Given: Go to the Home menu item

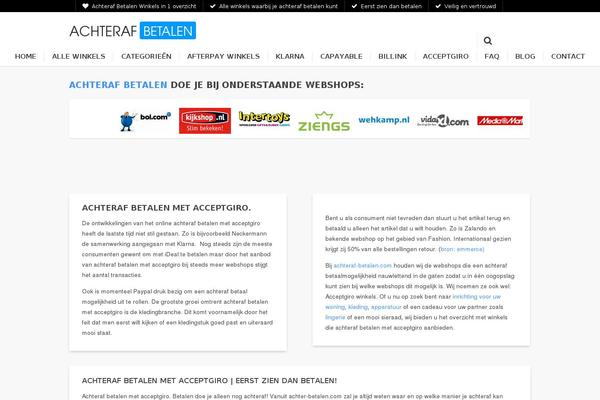Looking at the screenshot, I should pos(25,56).
